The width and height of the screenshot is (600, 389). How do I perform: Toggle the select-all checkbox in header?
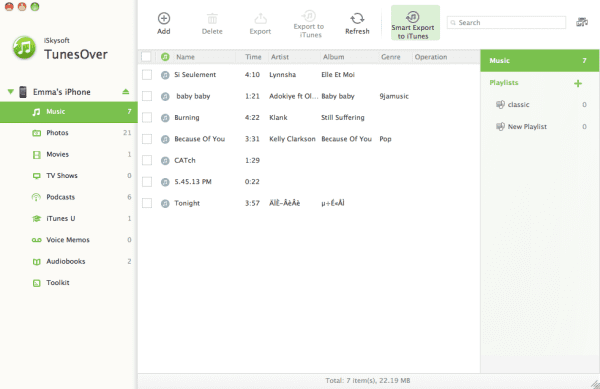pos(146,57)
